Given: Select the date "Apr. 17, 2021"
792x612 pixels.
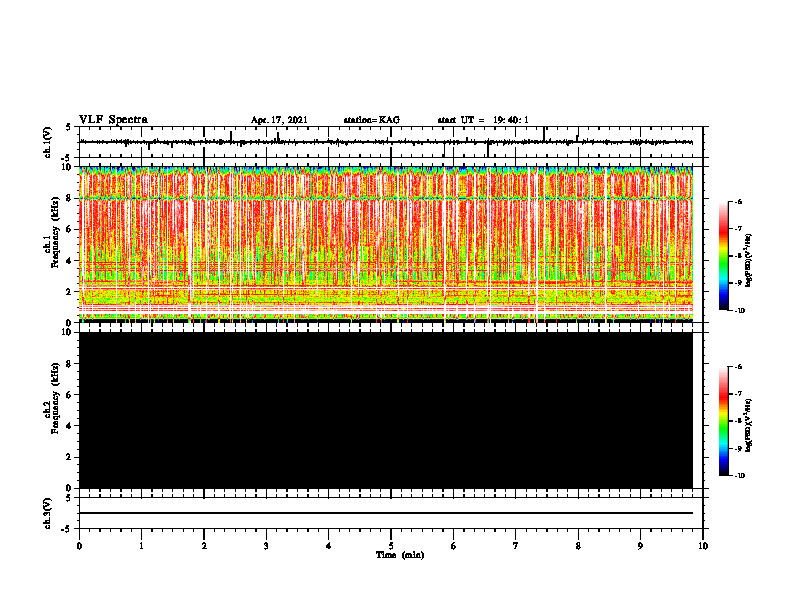Looking at the screenshot, I should tap(279, 120).
